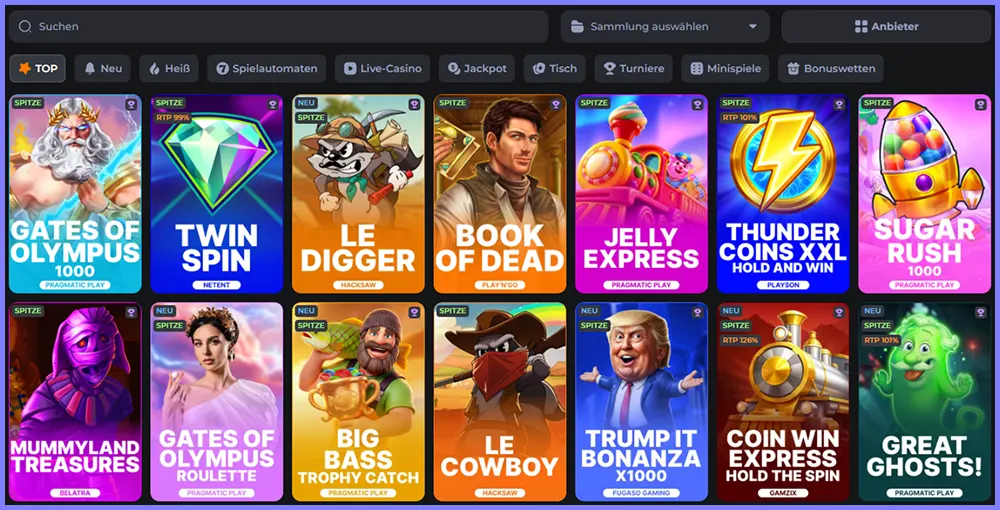The height and width of the screenshot is (510, 1000).
Task: Click the BELATRA provider label
Action: 75,493
